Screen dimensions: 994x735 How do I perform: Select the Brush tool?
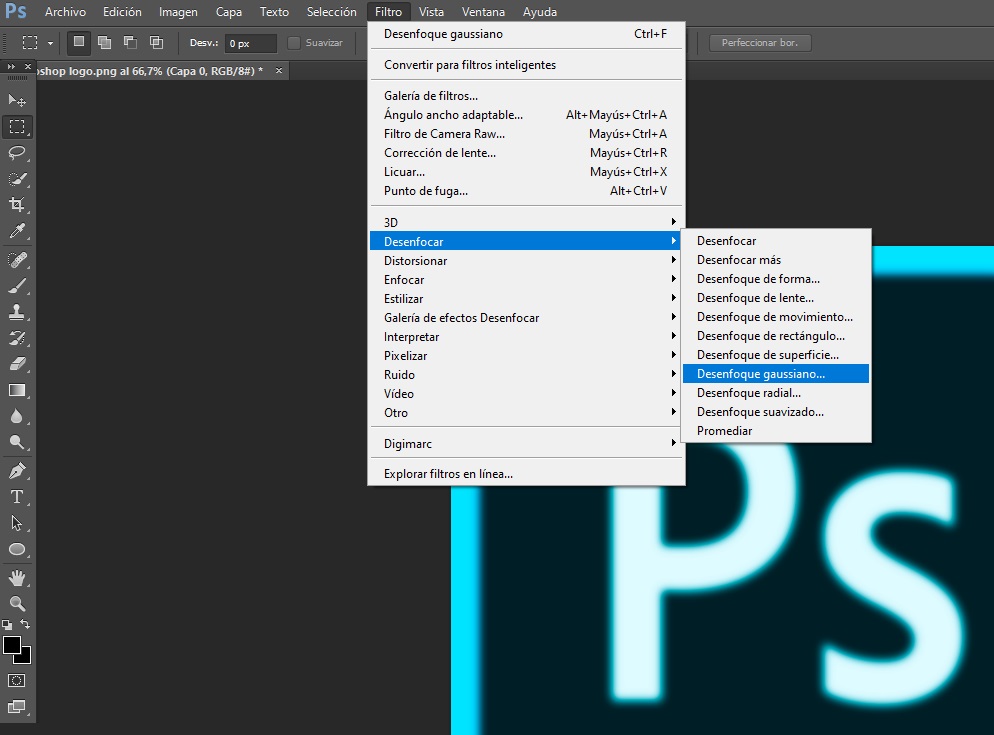(17, 286)
